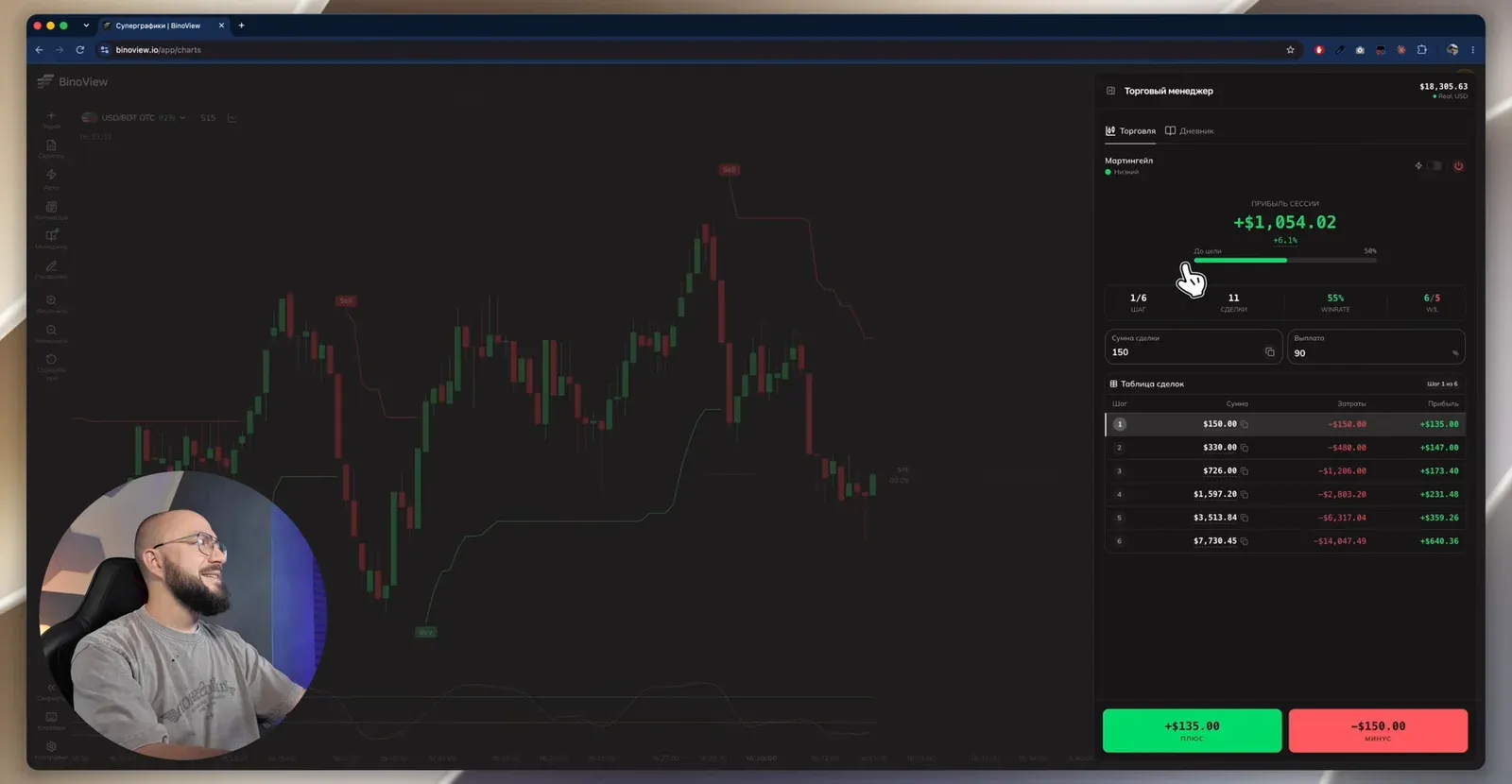
Task: Change the S15 timeframe selector
Action: (x=208, y=118)
